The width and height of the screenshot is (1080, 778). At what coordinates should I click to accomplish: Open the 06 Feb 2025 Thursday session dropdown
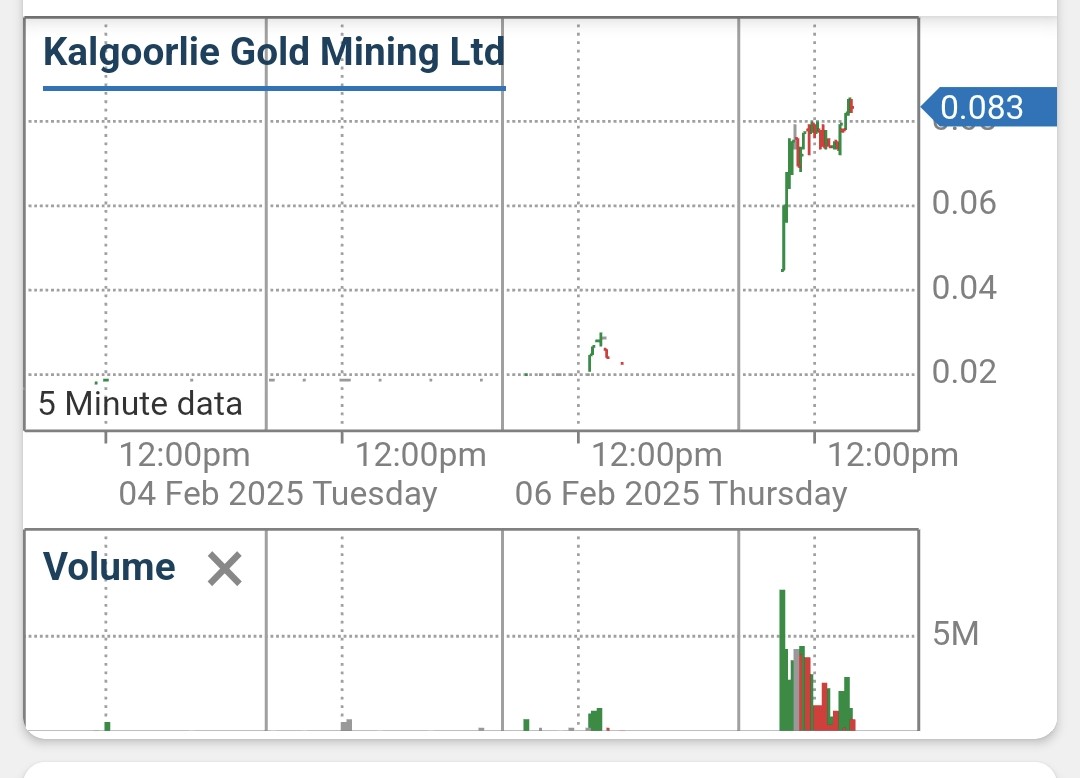click(682, 493)
